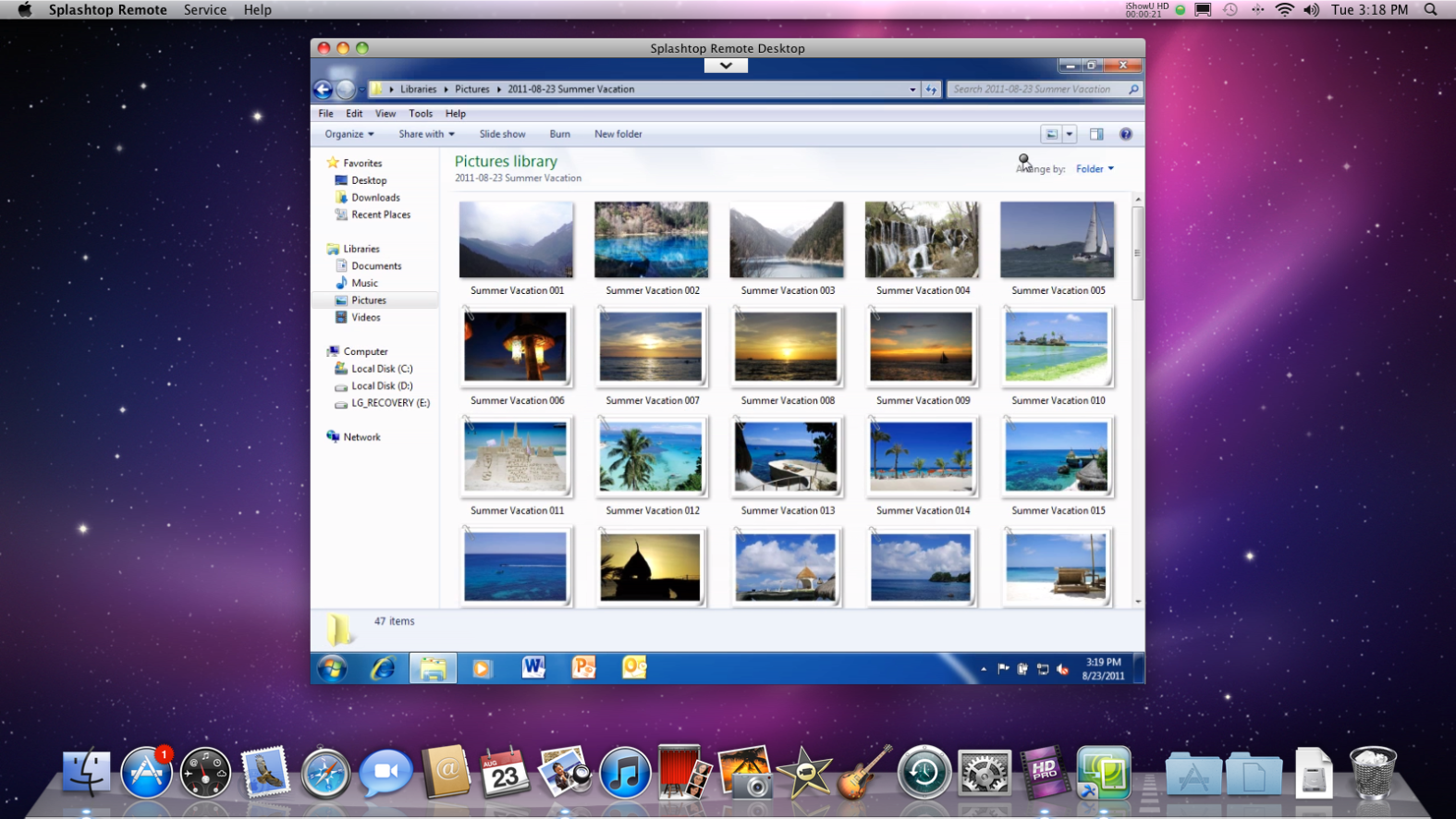Show hidden icons in the Windows tray
1456x819 pixels.
[x=984, y=668]
